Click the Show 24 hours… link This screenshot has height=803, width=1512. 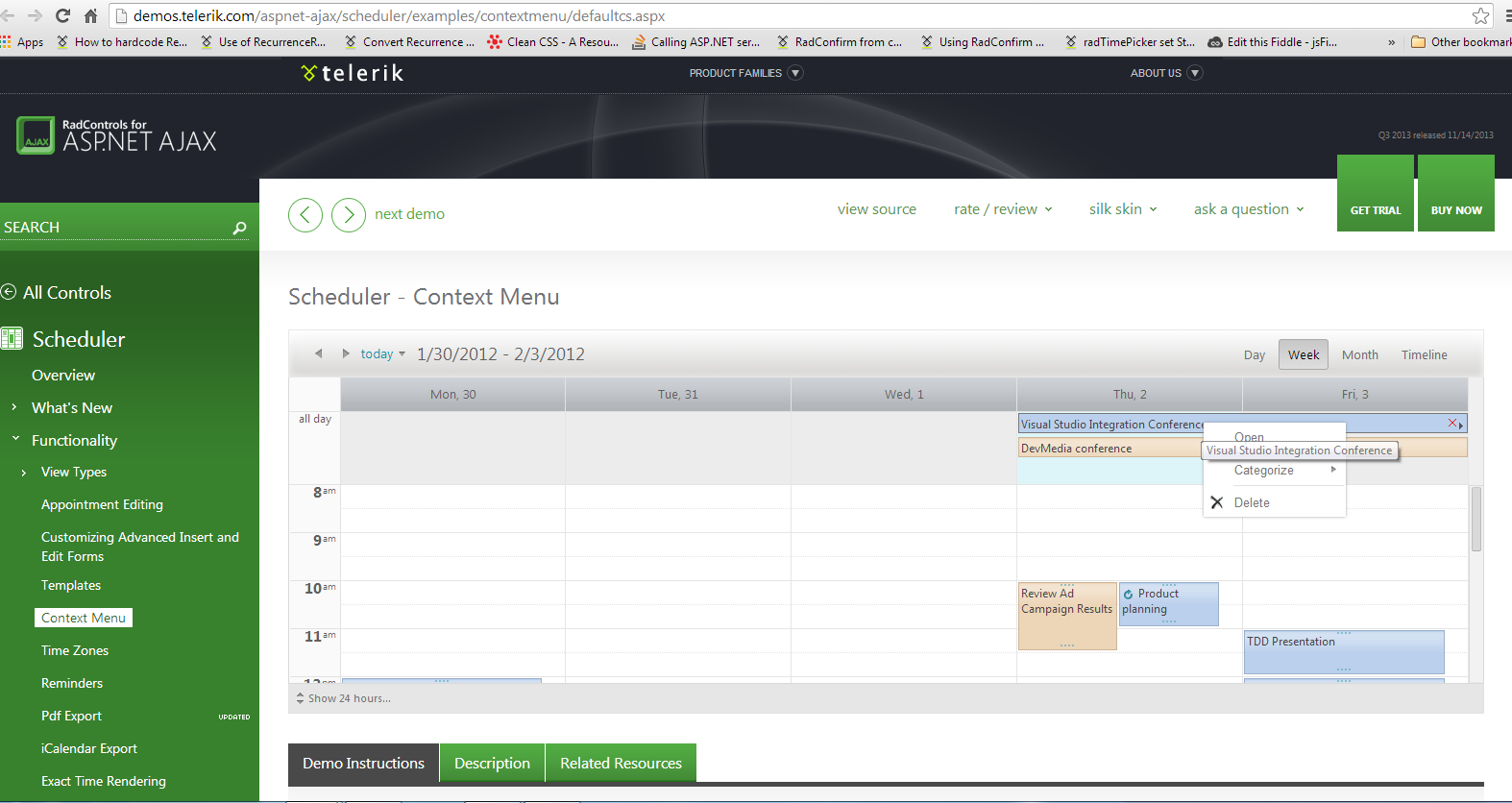pyautogui.click(x=350, y=698)
